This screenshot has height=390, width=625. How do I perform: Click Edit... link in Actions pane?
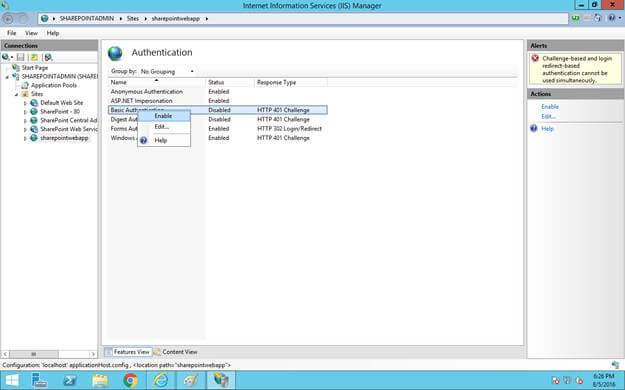(548, 116)
